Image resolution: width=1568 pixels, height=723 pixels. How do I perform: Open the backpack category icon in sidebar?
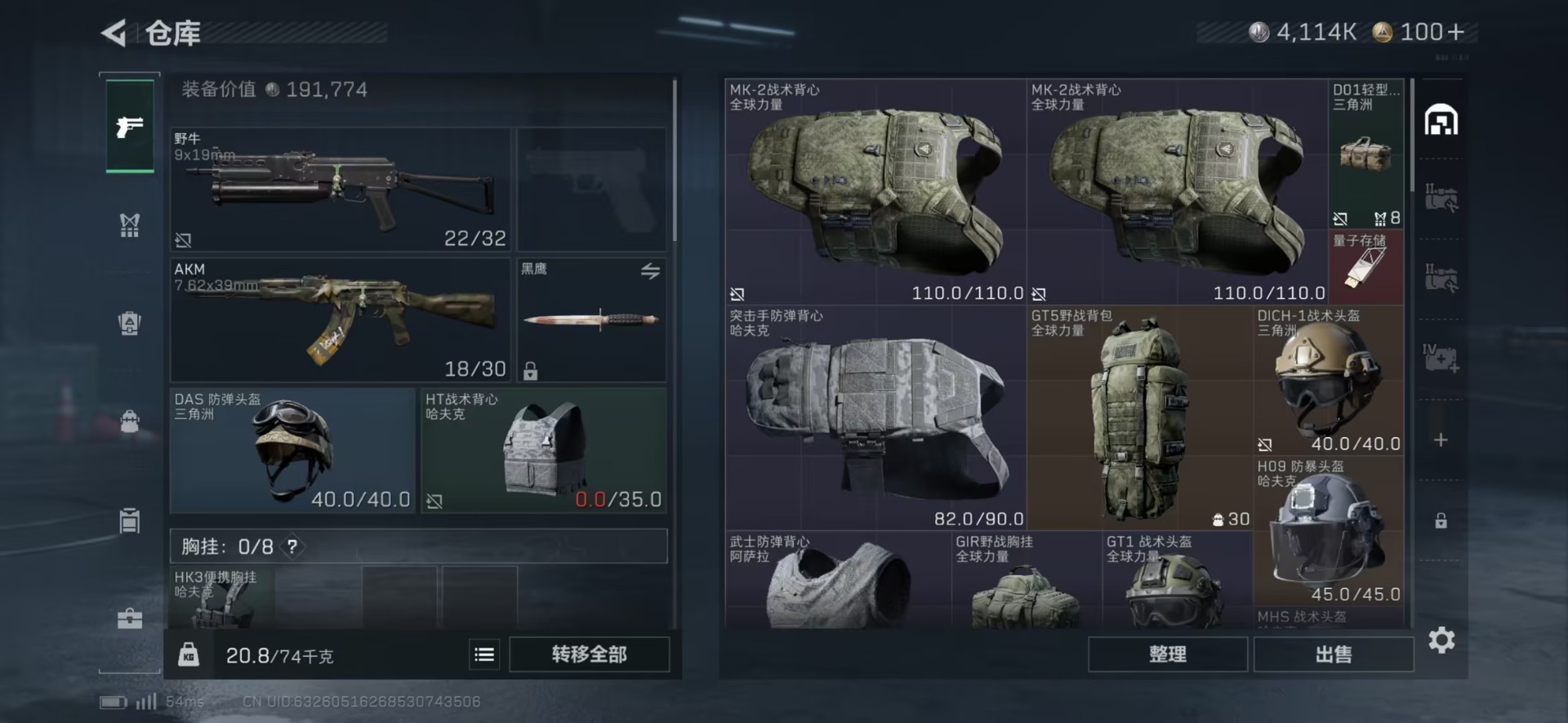pyautogui.click(x=130, y=422)
